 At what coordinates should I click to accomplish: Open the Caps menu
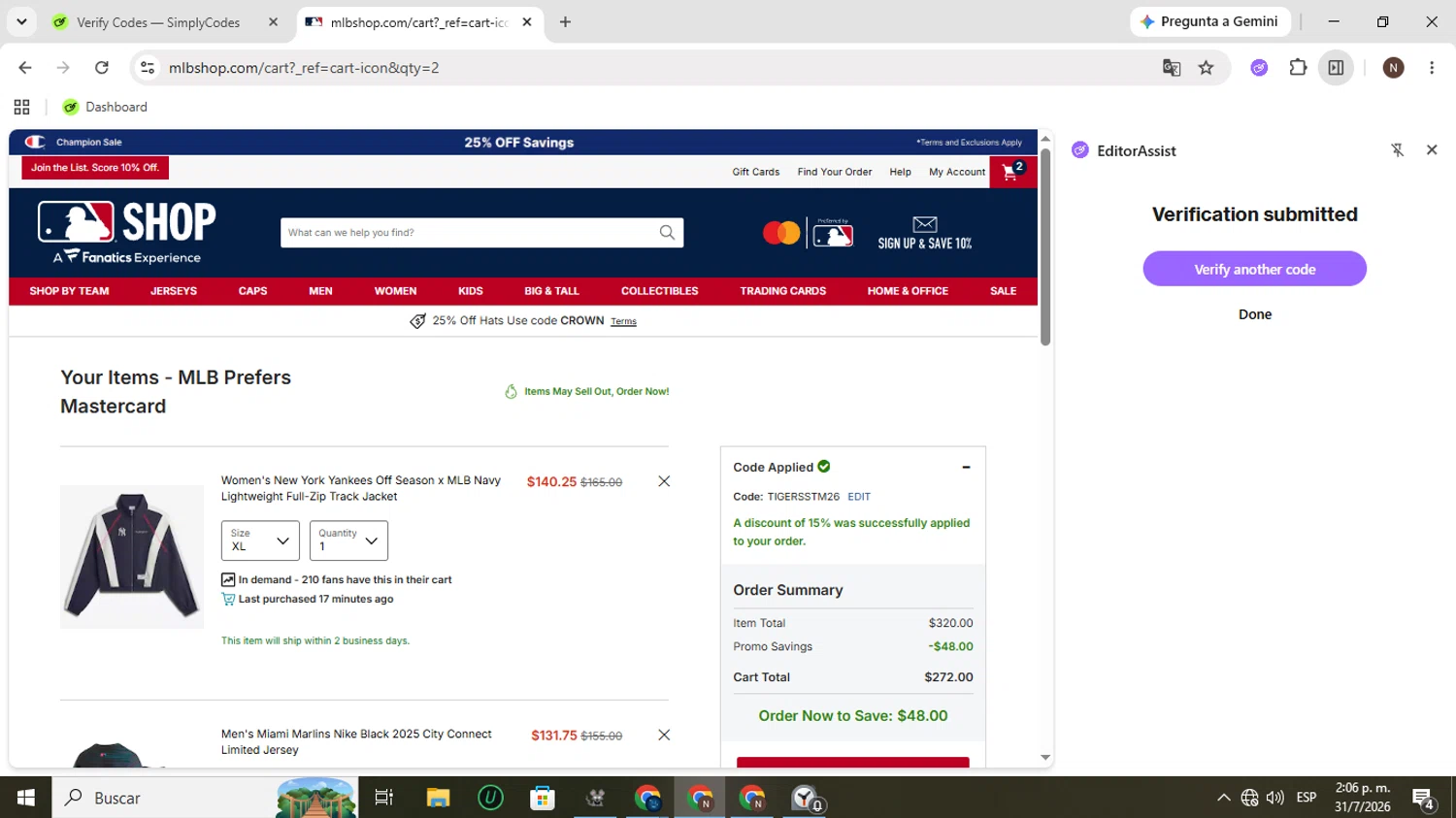pyautogui.click(x=252, y=291)
